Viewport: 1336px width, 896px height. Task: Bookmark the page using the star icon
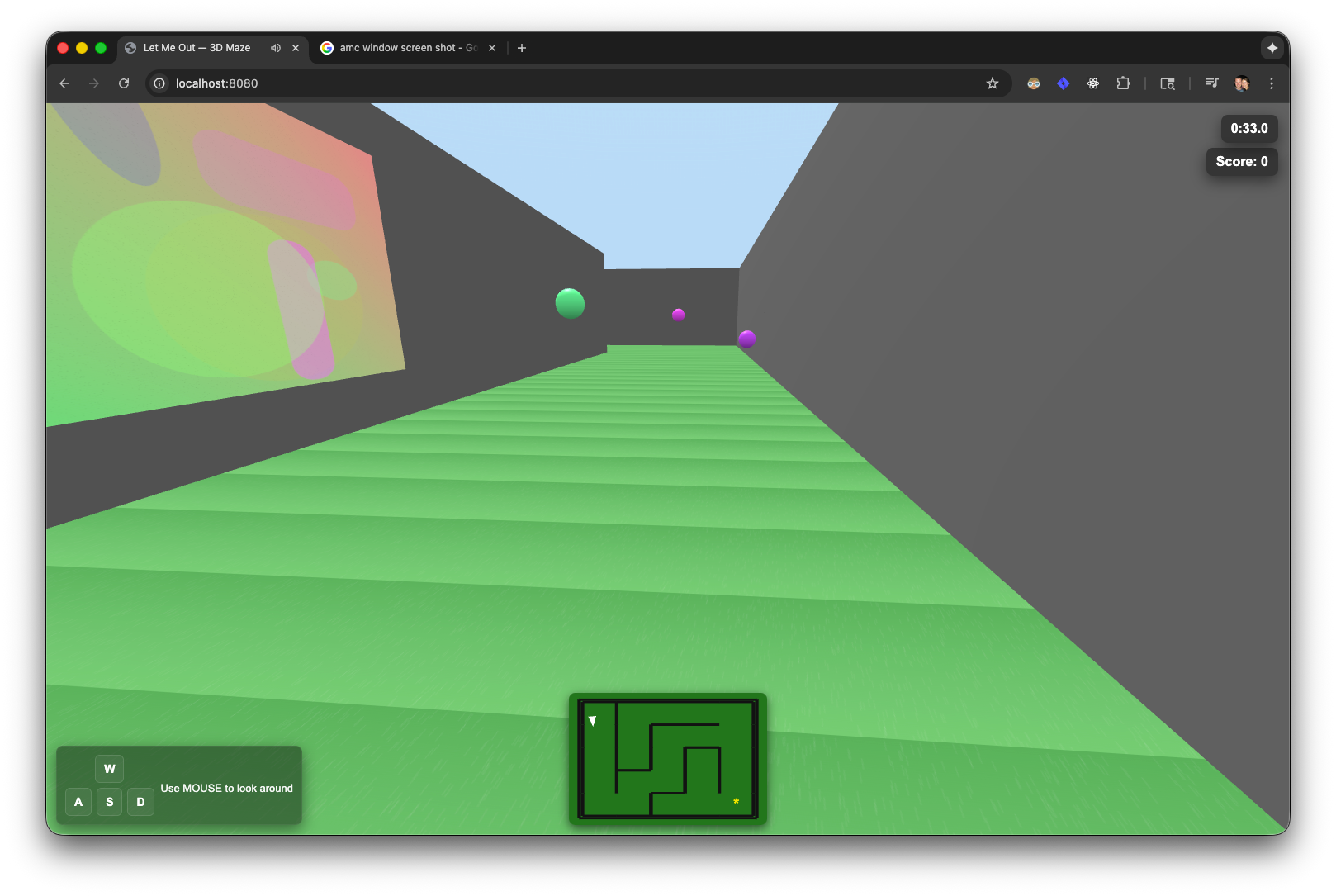993,83
